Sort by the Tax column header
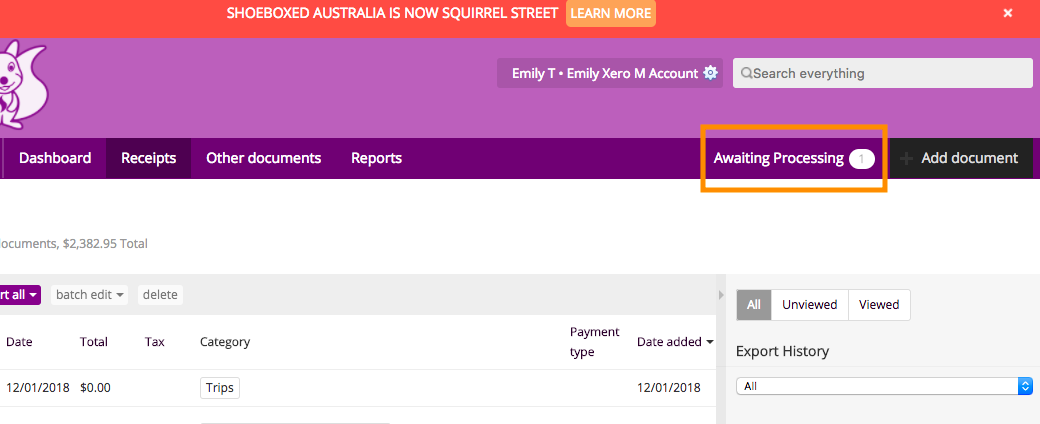This screenshot has width=1040, height=424. click(155, 342)
